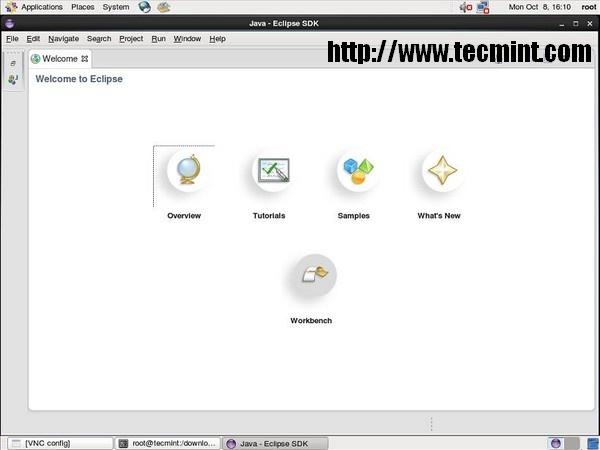This screenshot has width=600, height=450.
Task: Click the Eclipse window menu icon in title bar
Action: [10, 23]
